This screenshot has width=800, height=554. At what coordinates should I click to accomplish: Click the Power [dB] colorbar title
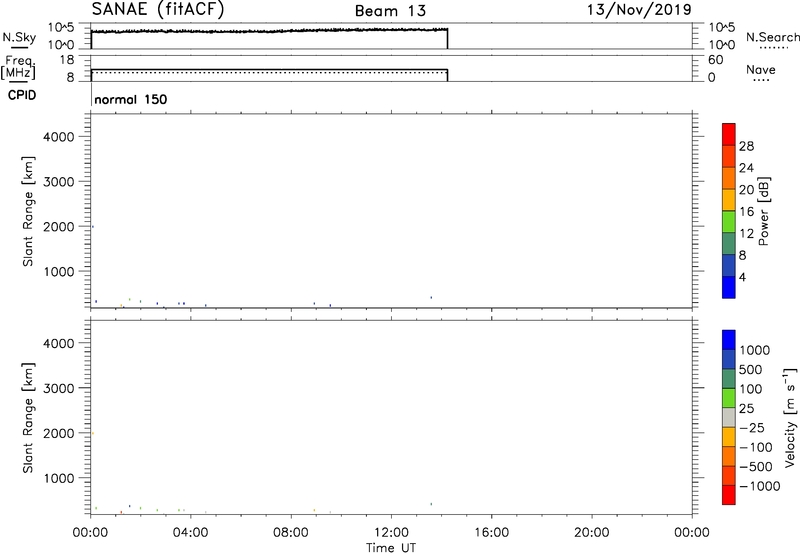click(763, 212)
